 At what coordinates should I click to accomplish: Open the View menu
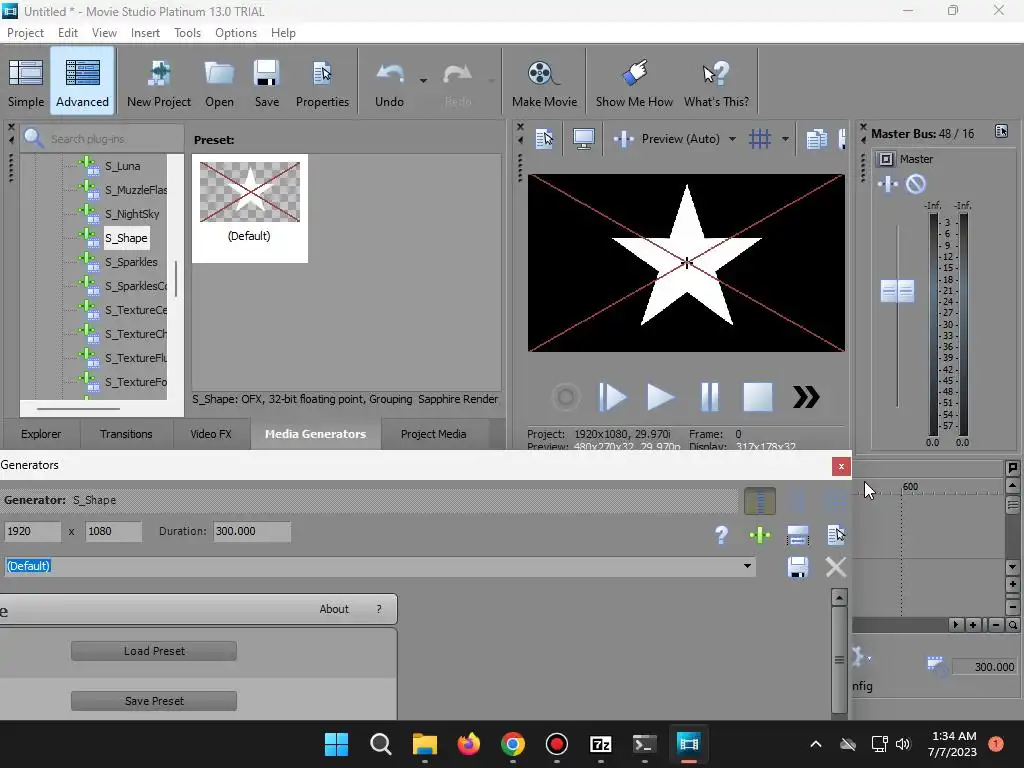[104, 33]
